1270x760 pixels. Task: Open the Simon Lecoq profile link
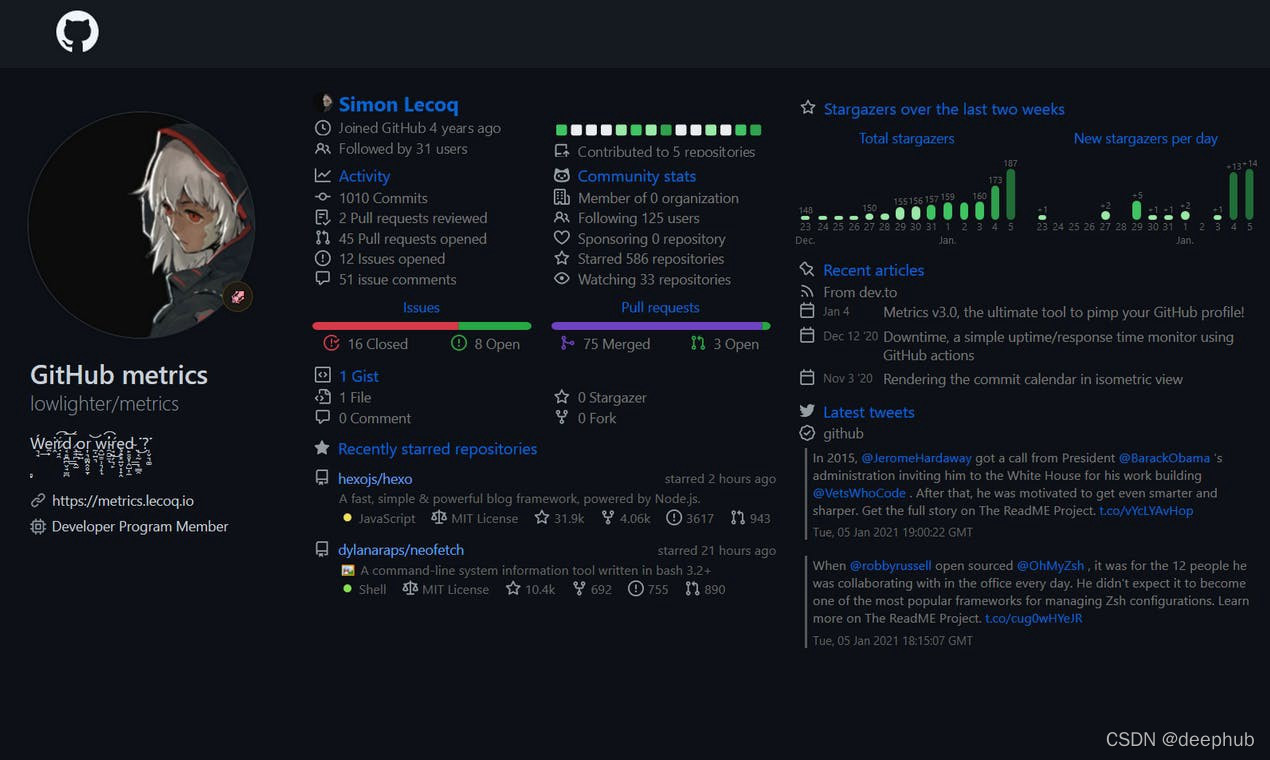coord(398,104)
